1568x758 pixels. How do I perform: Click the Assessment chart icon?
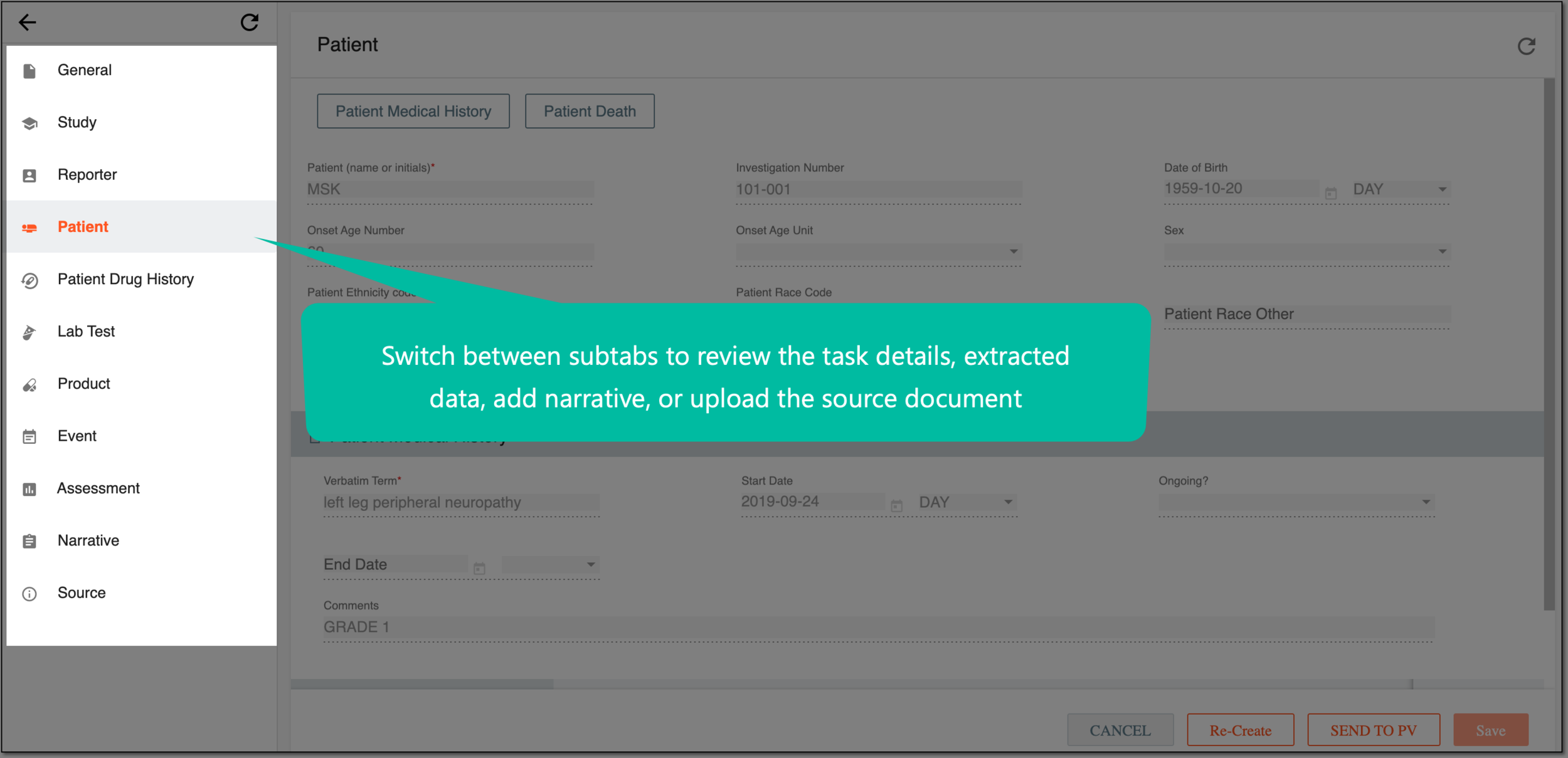pos(29,489)
